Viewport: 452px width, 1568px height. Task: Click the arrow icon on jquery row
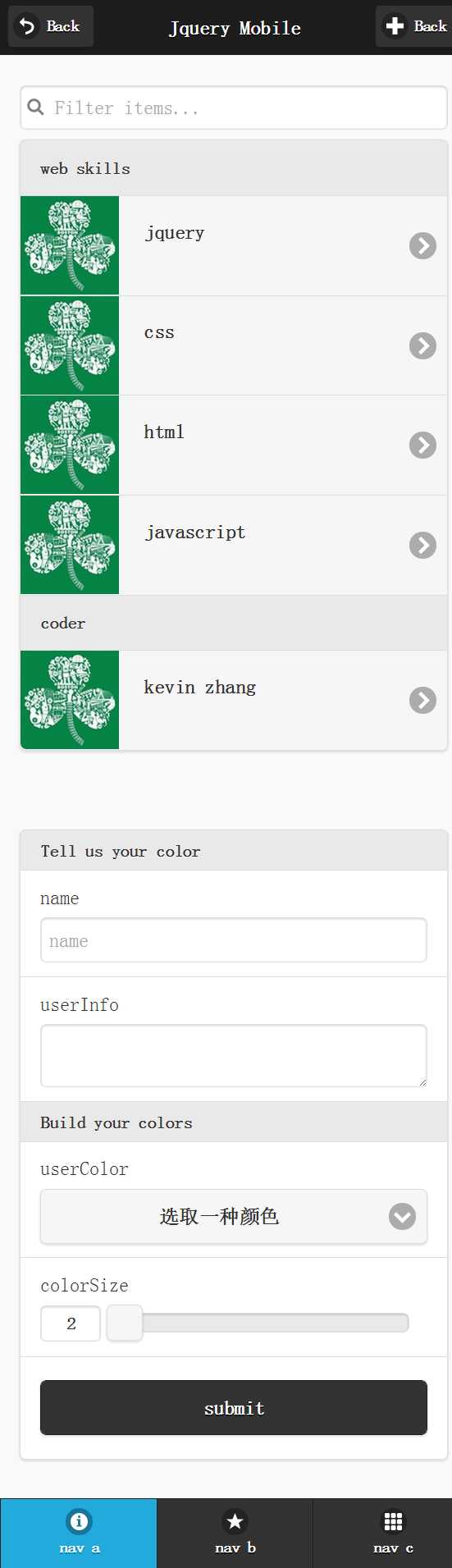(x=422, y=245)
